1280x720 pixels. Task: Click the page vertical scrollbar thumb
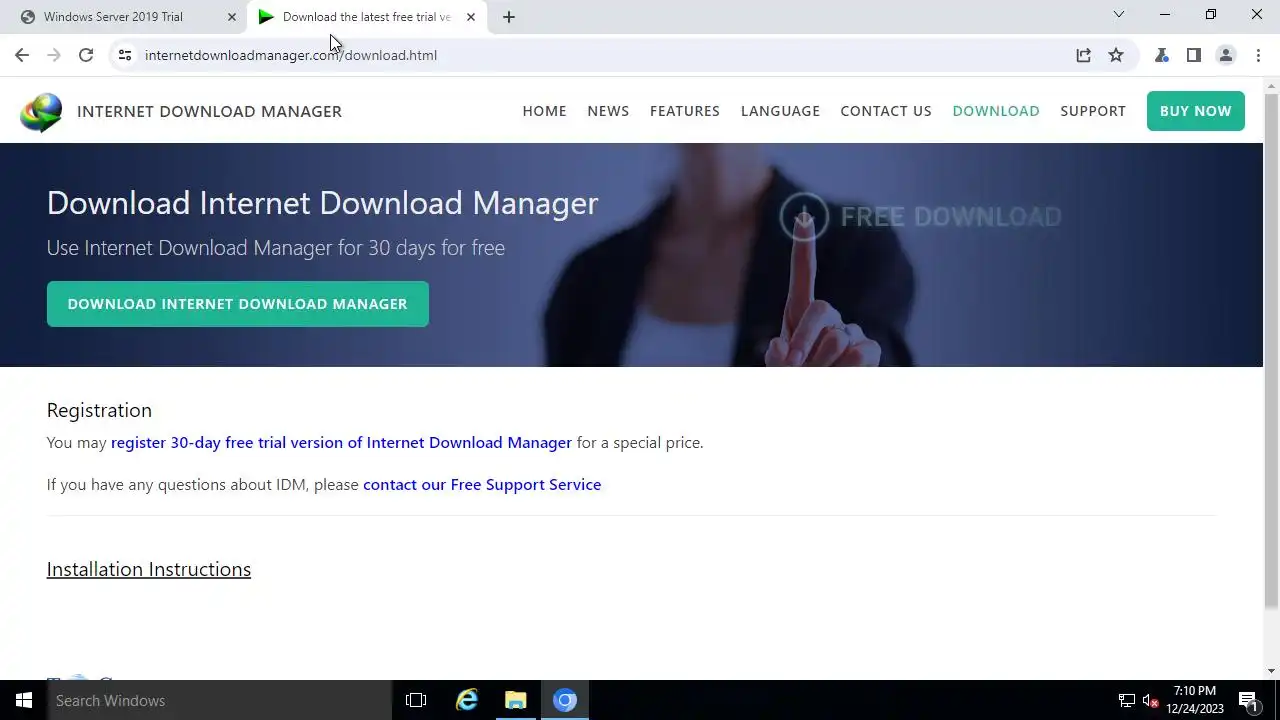tap(1271, 350)
